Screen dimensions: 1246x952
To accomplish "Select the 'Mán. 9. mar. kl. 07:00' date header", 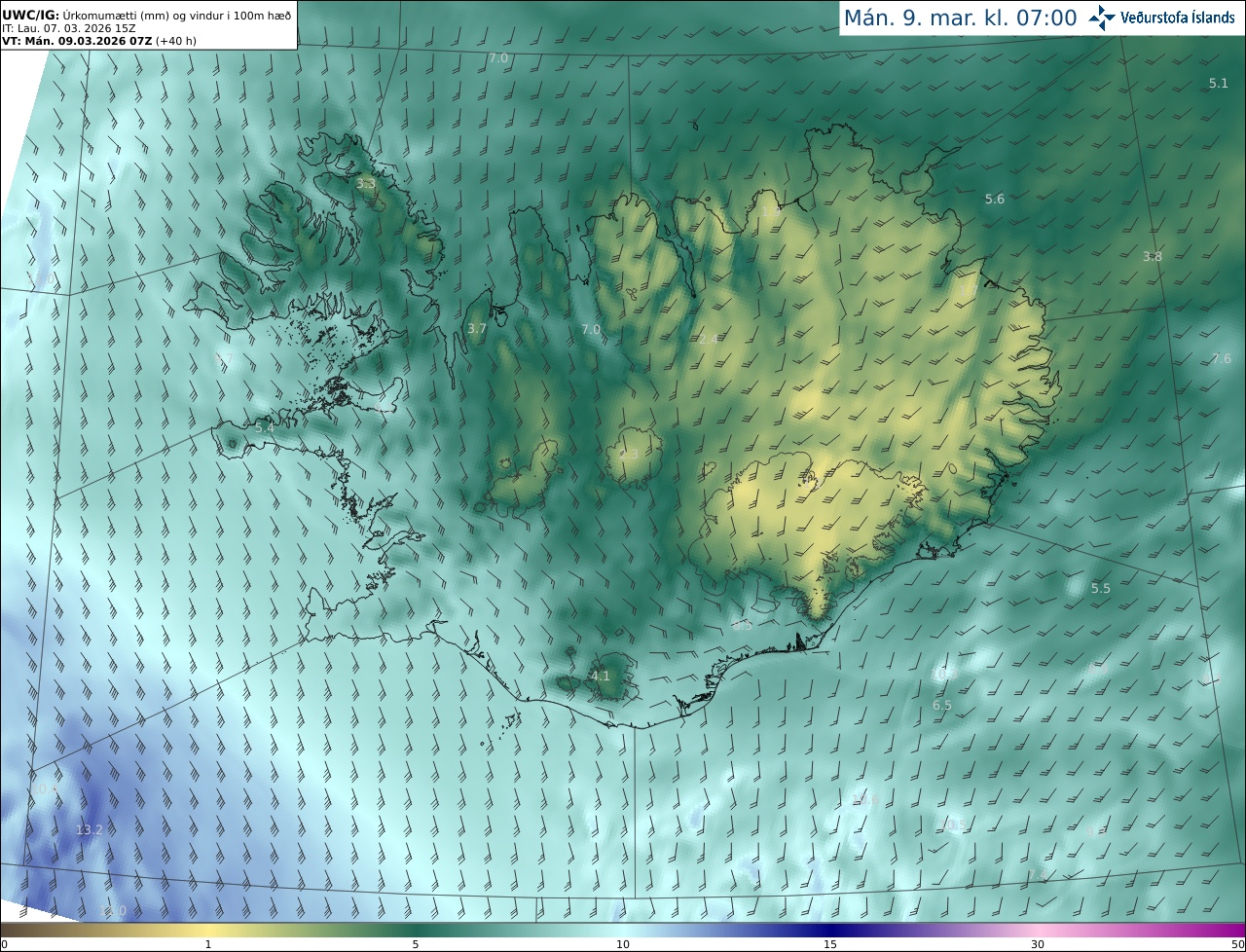I will click(960, 18).
